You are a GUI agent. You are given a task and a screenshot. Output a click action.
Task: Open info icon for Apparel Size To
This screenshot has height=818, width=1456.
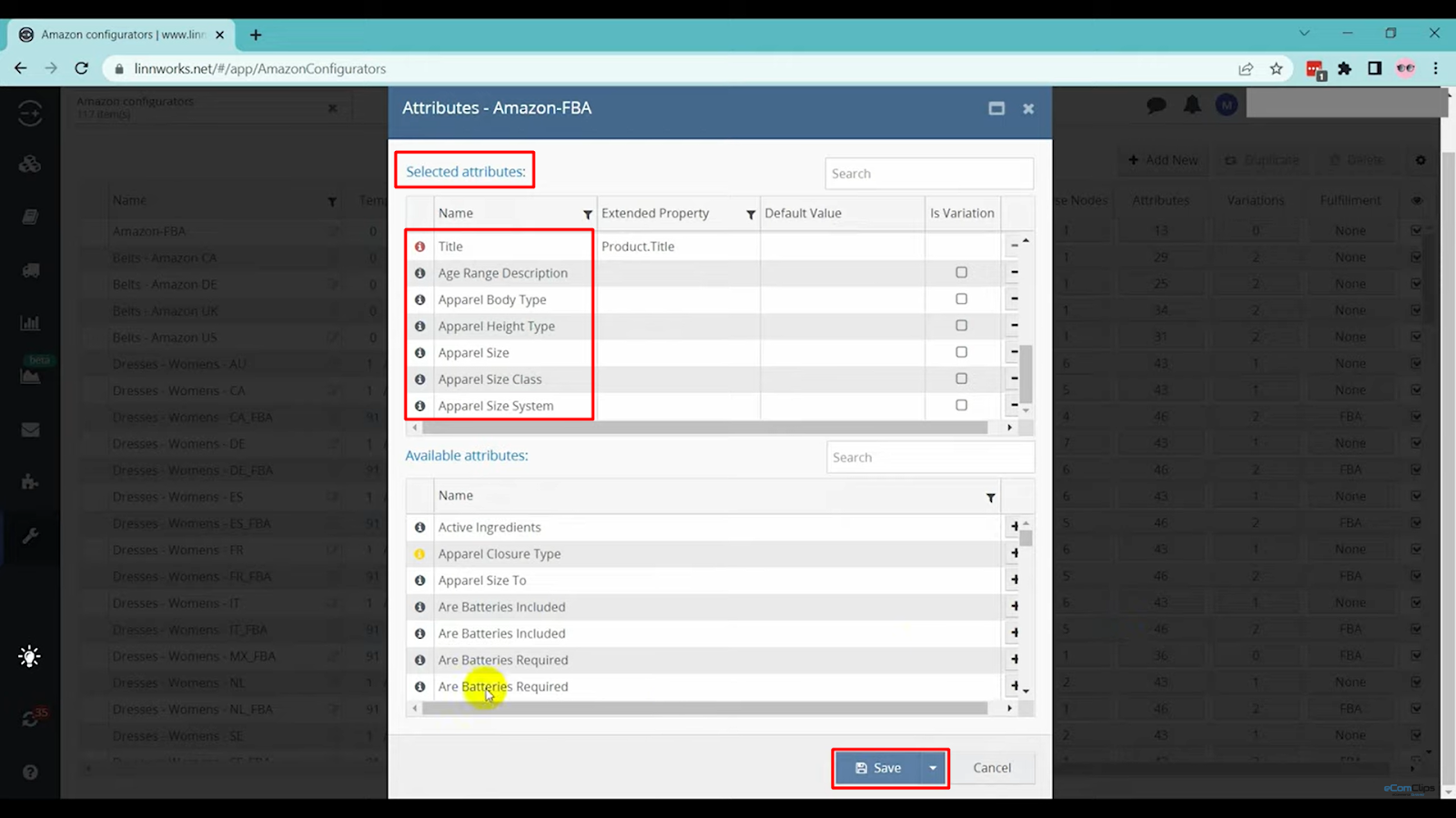coord(420,580)
